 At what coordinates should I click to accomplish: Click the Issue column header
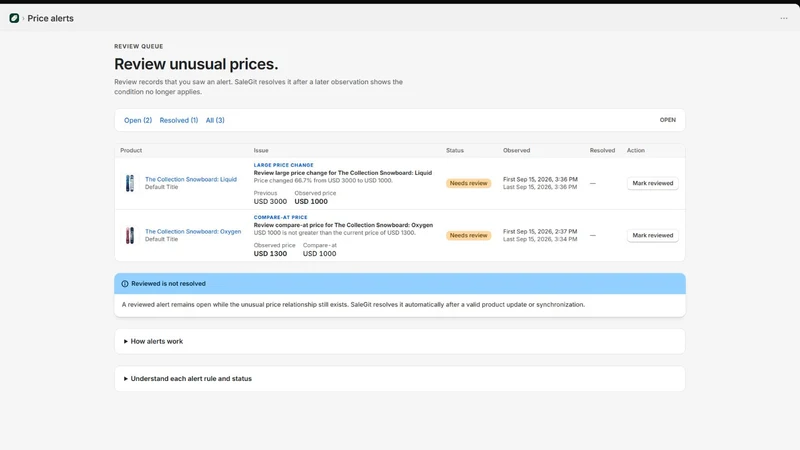coord(261,151)
